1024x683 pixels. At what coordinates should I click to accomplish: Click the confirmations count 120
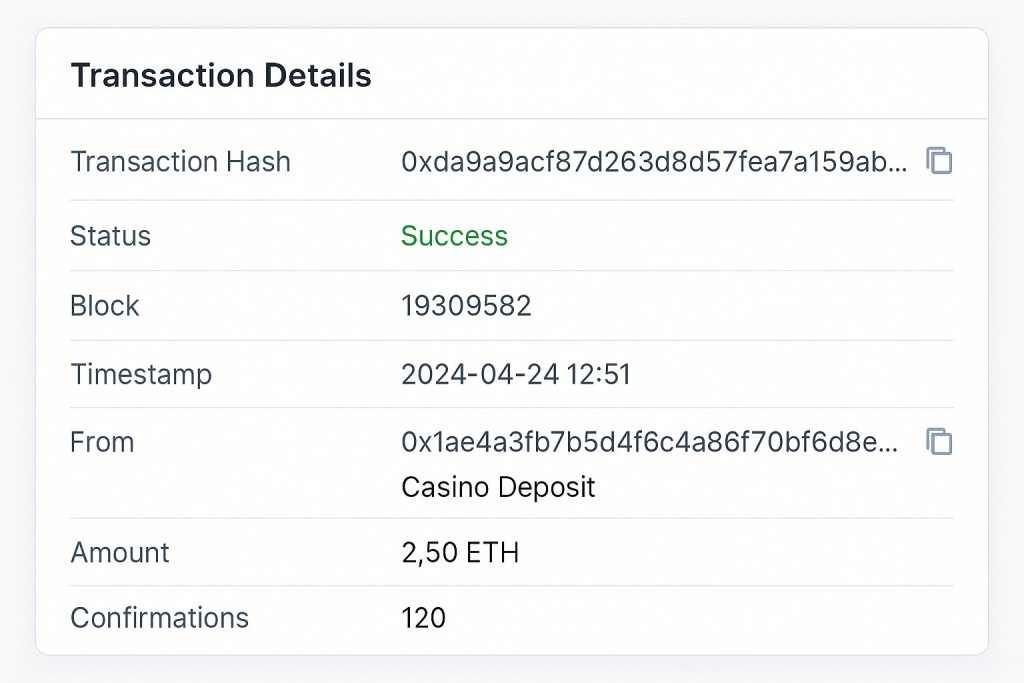click(423, 618)
